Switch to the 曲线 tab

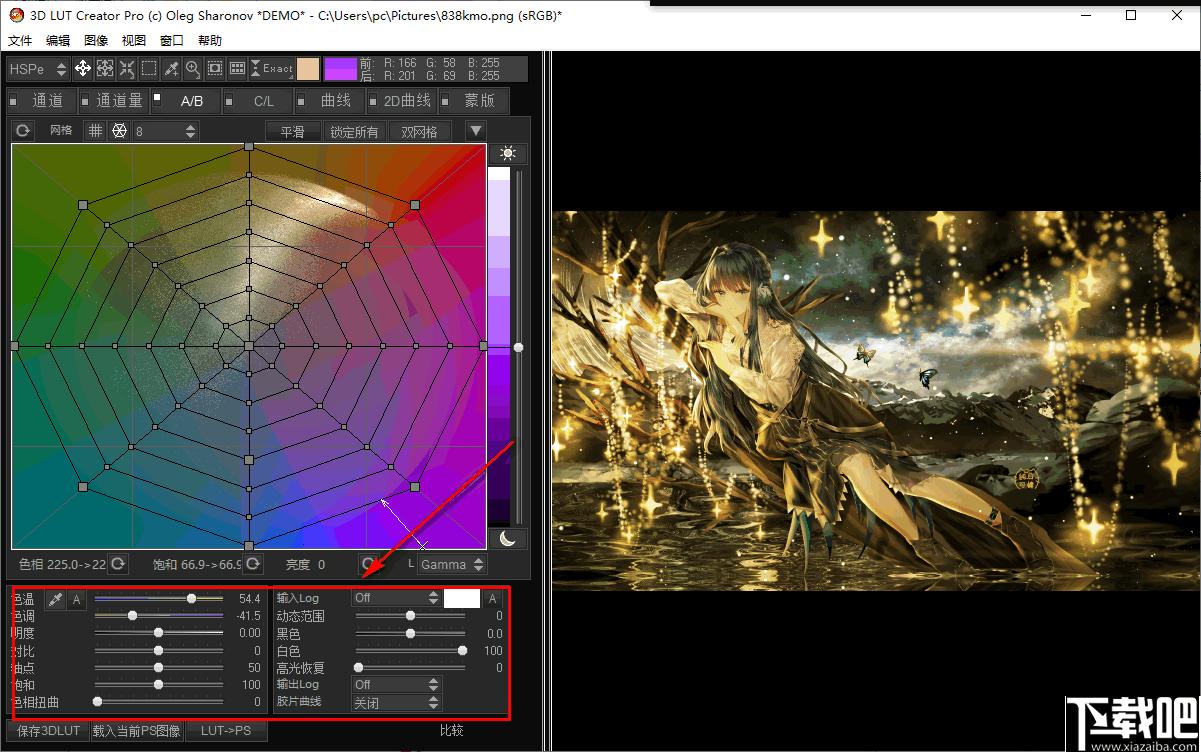(x=328, y=101)
